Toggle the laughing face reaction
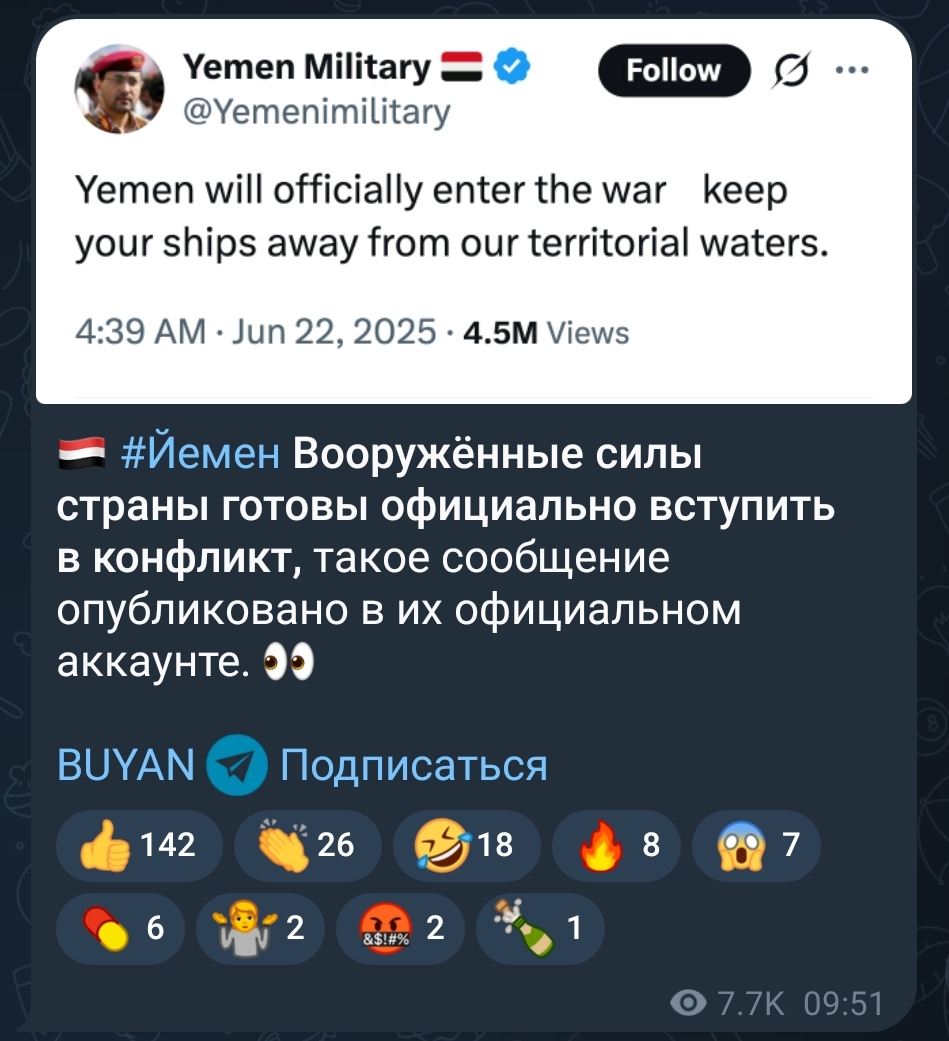 pos(466,846)
